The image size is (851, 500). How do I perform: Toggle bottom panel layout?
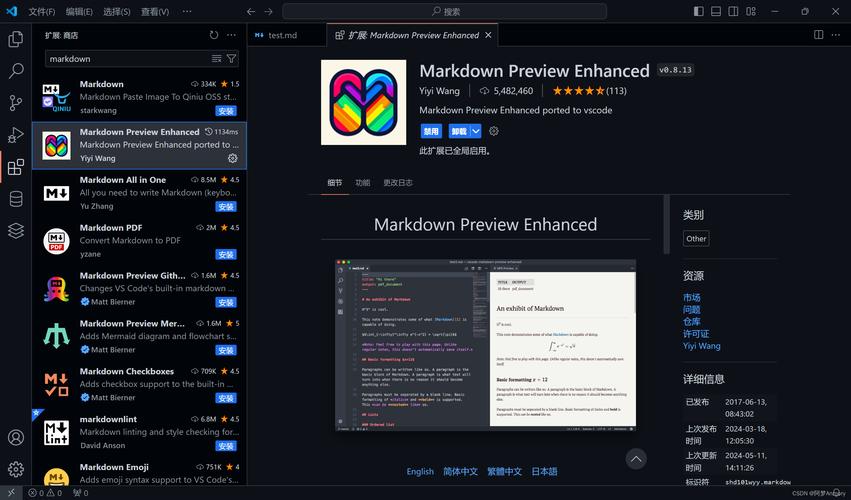click(x=716, y=11)
